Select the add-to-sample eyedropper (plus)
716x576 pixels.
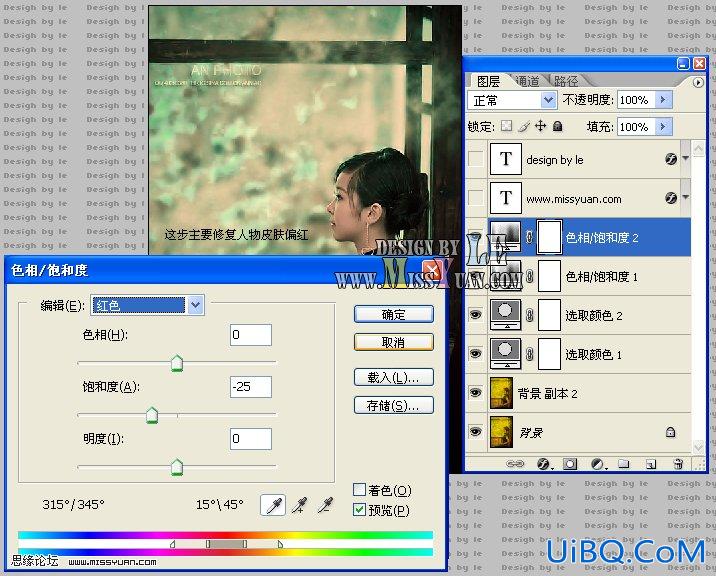pos(299,505)
